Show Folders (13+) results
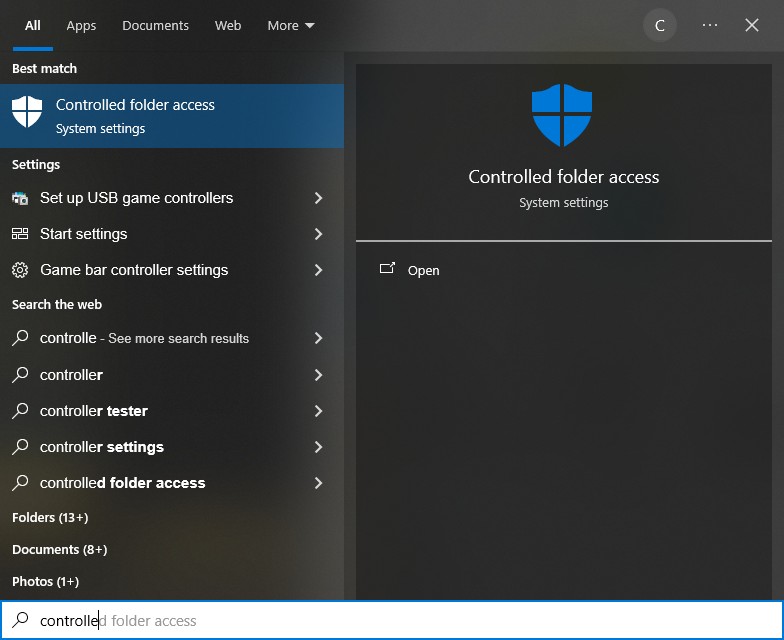Viewport: 784px width, 640px height. [50, 518]
